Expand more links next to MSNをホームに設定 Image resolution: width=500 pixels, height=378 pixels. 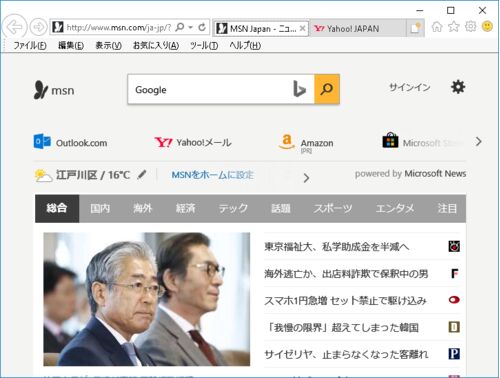306,178
